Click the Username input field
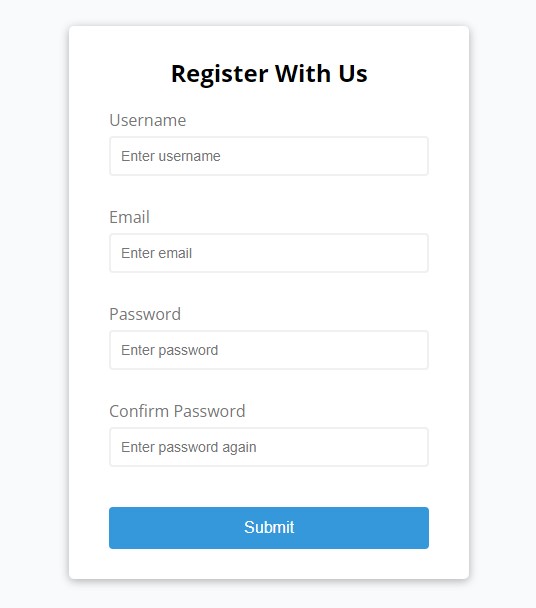 point(269,156)
